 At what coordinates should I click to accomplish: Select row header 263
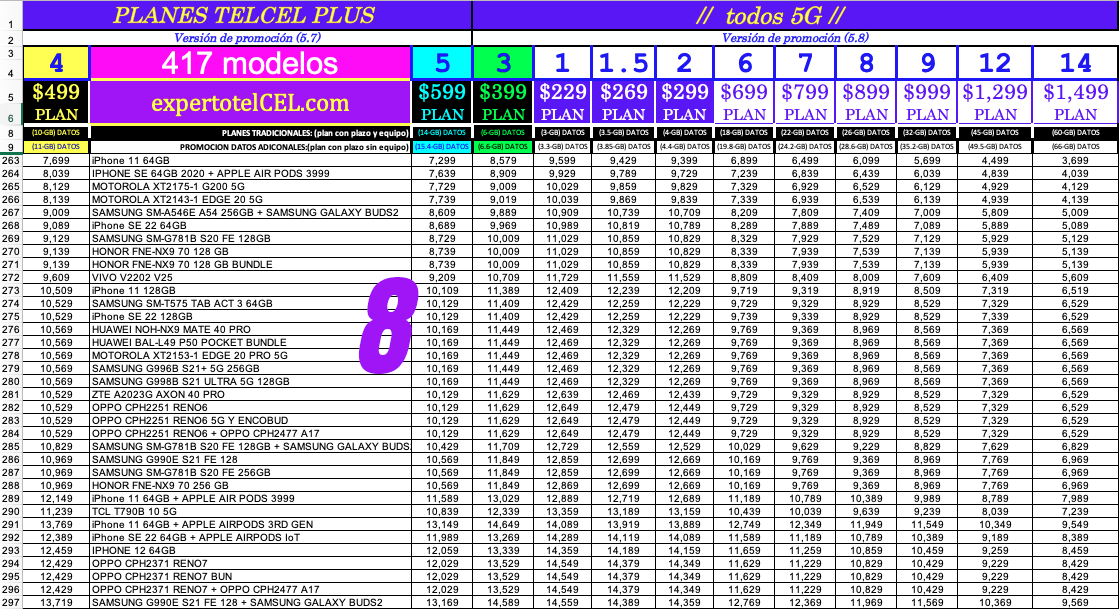point(11,161)
